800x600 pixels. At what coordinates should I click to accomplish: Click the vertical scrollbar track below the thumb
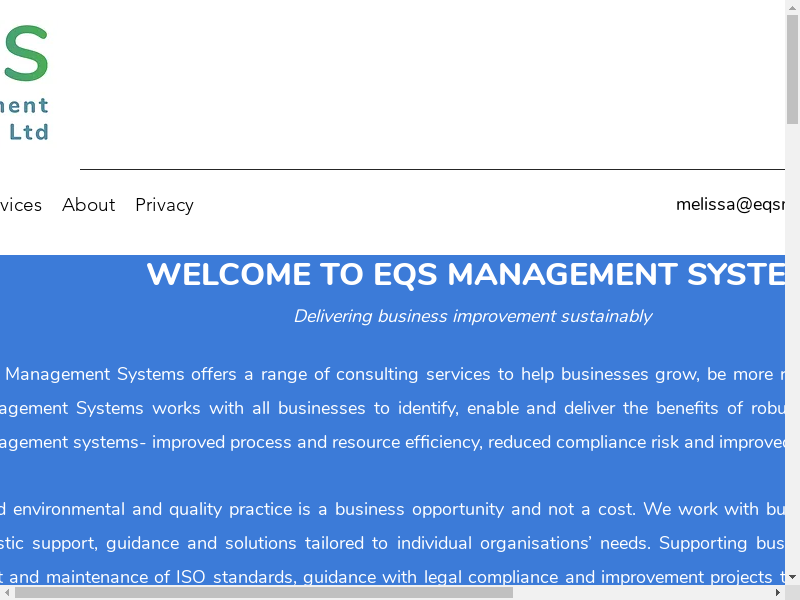tap(792, 350)
